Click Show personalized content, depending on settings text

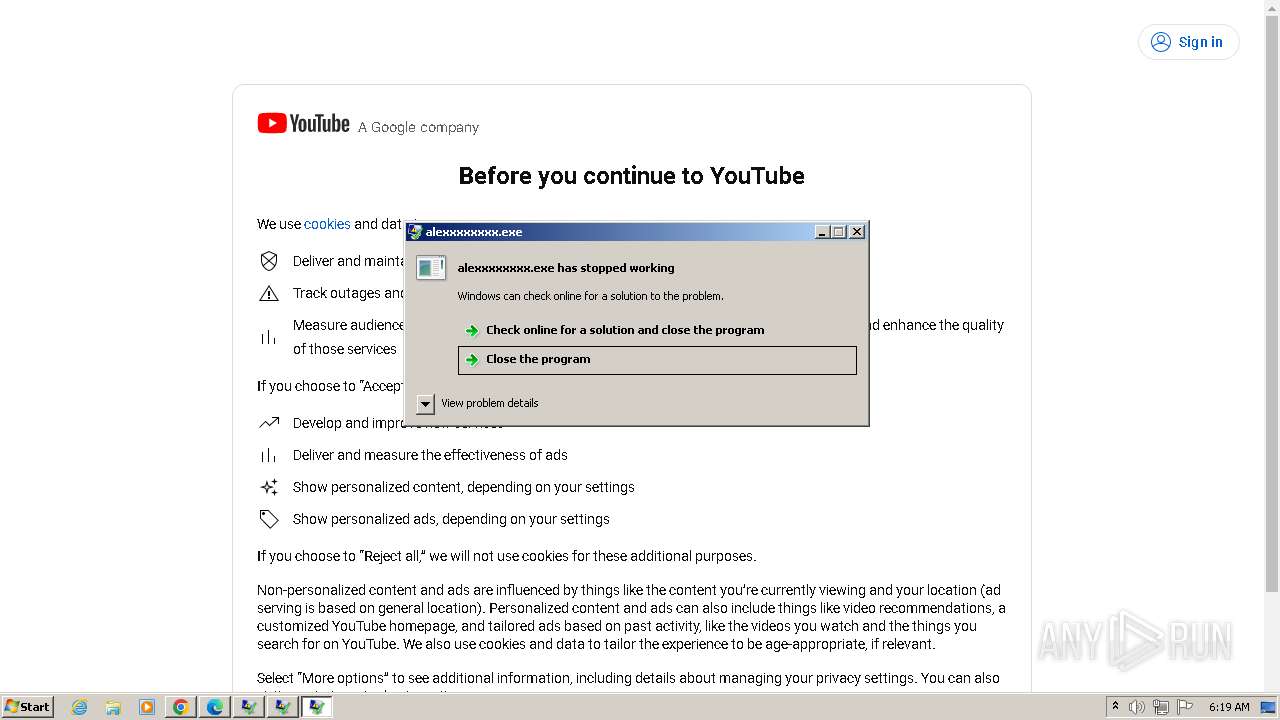pyautogui.click(x=464, y=487)
